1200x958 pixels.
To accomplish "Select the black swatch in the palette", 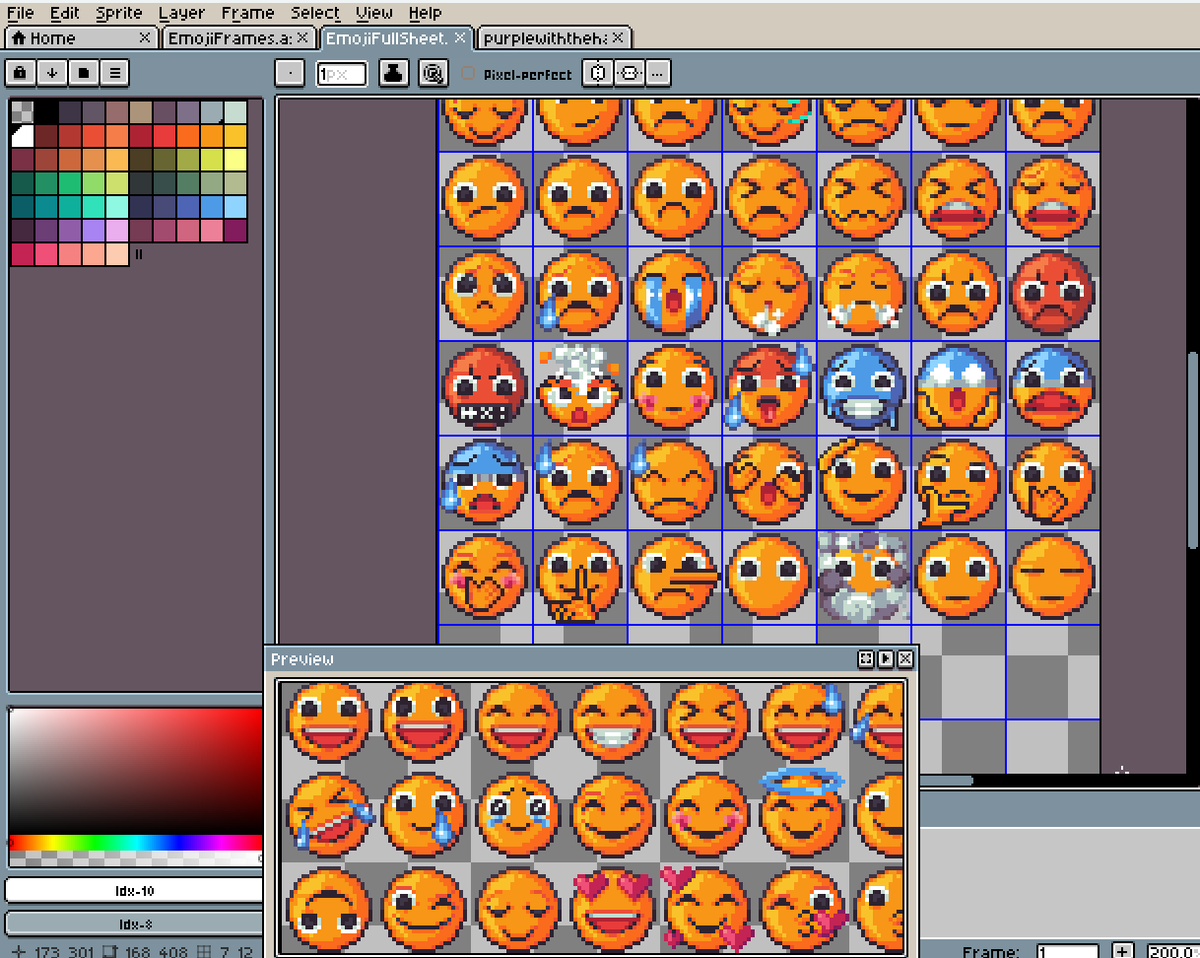I will click(46, 112).
